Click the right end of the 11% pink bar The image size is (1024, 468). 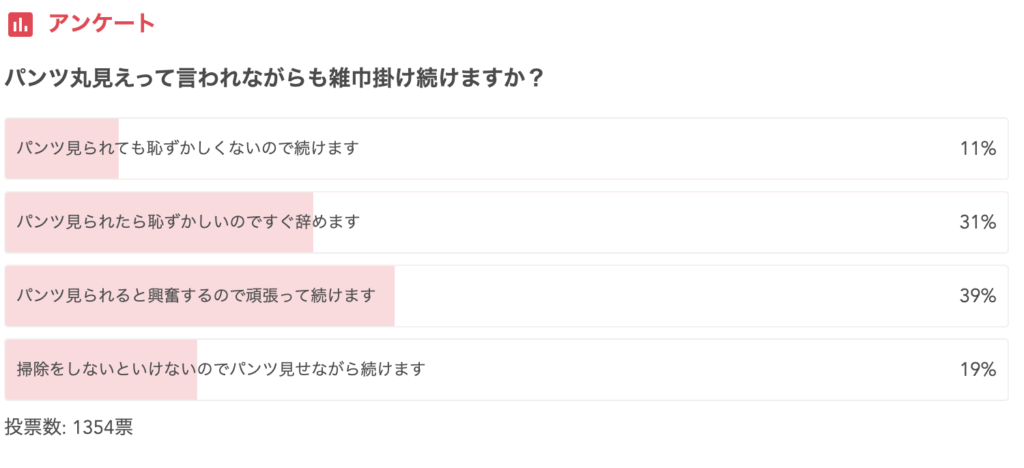115,149
